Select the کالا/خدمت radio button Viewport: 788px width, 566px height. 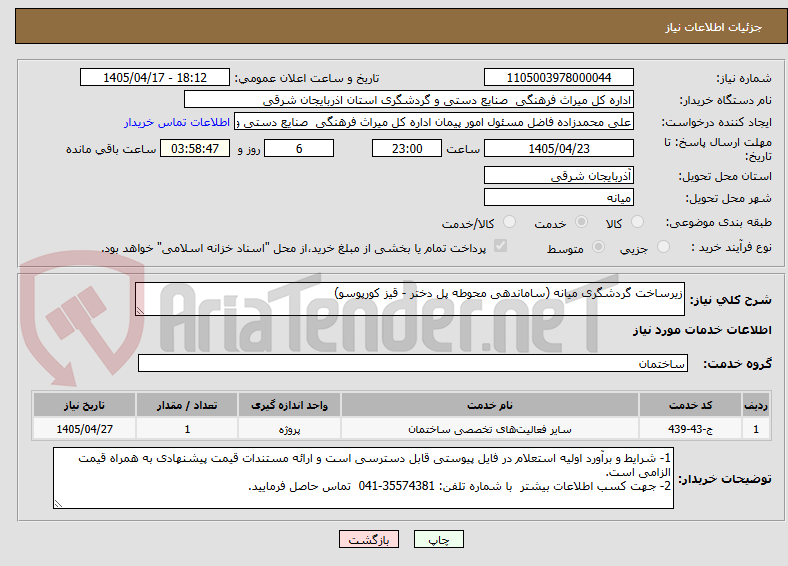[509, 222]
